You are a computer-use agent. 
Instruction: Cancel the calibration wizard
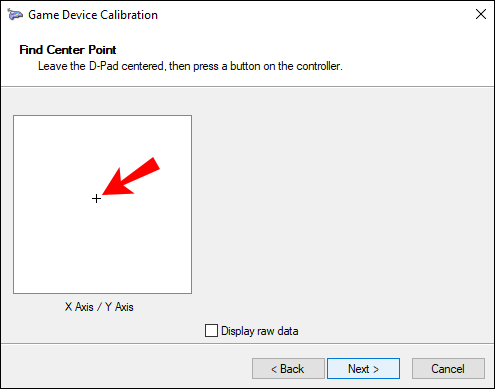pos(448,369)
